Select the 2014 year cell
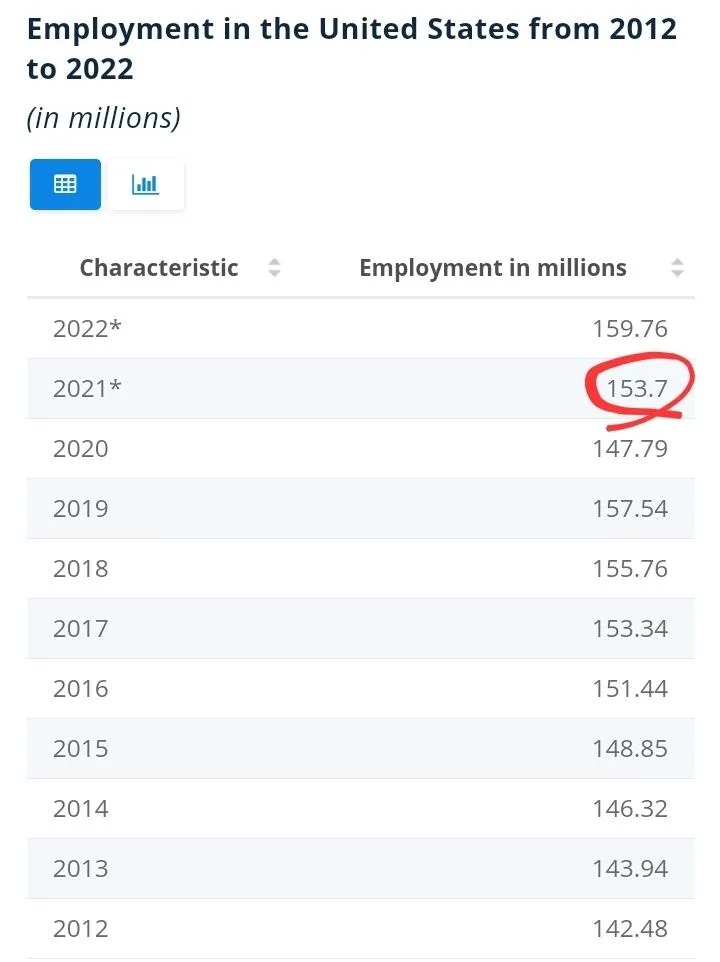Image resolution: width=720 pixels, height=962 pixels. coord(81,809)
